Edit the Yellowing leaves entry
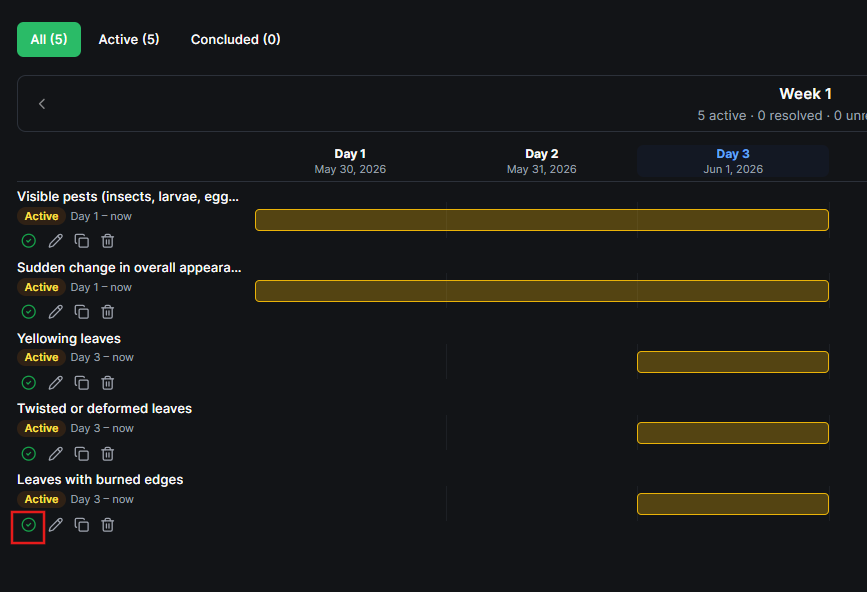 [55, 383]
